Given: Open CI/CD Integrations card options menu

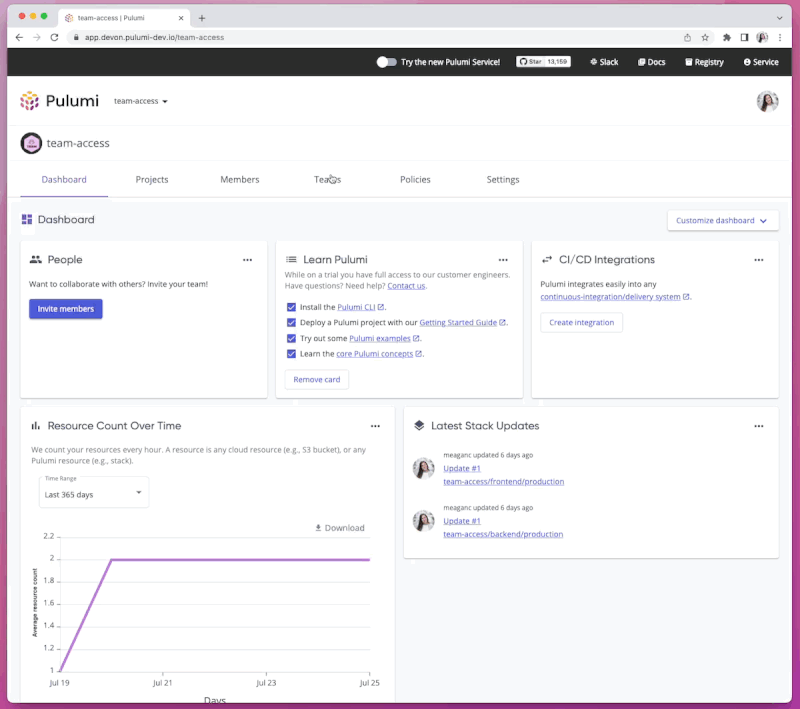Looking at the screenshot, I should point(759,260).
